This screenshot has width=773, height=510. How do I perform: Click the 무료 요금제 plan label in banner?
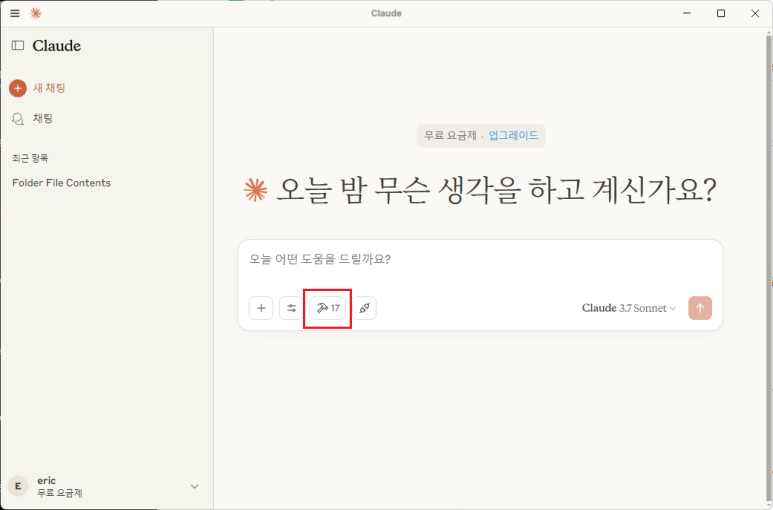(450, 136)
